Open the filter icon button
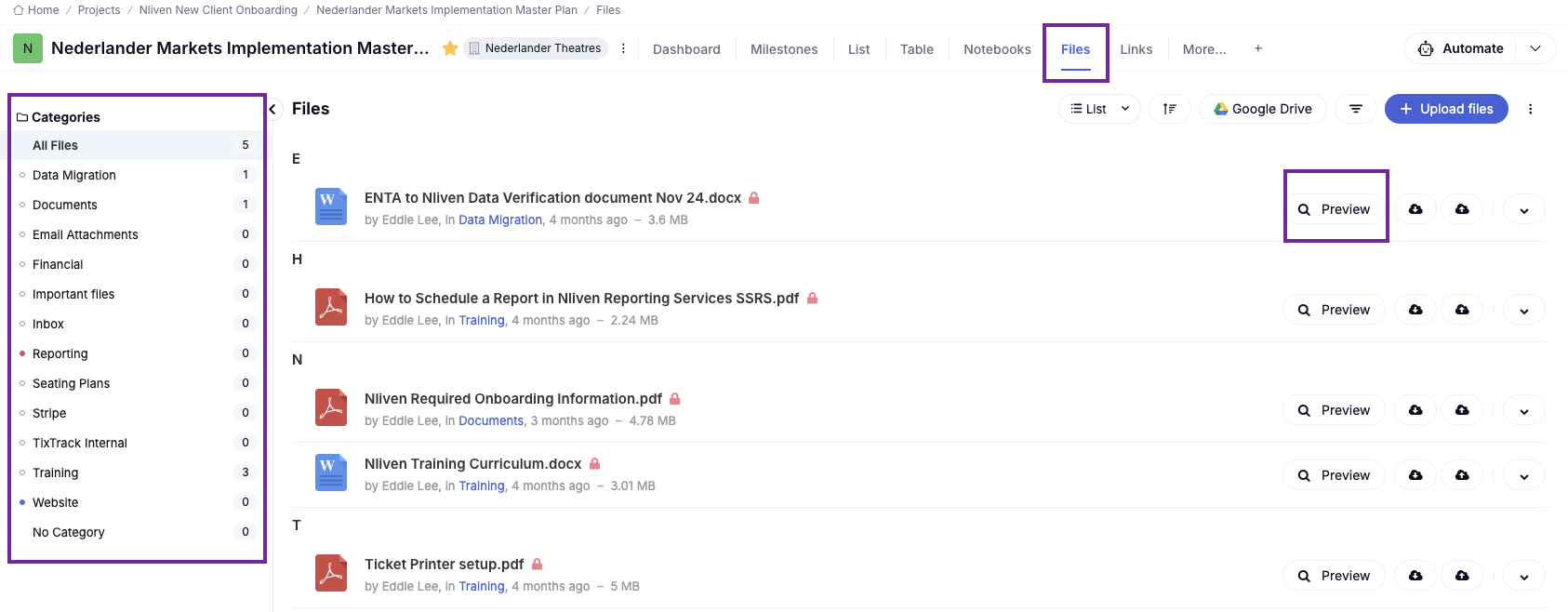Image resolution: width=1568 pixels, height=612 pixels. (1356, 109)
